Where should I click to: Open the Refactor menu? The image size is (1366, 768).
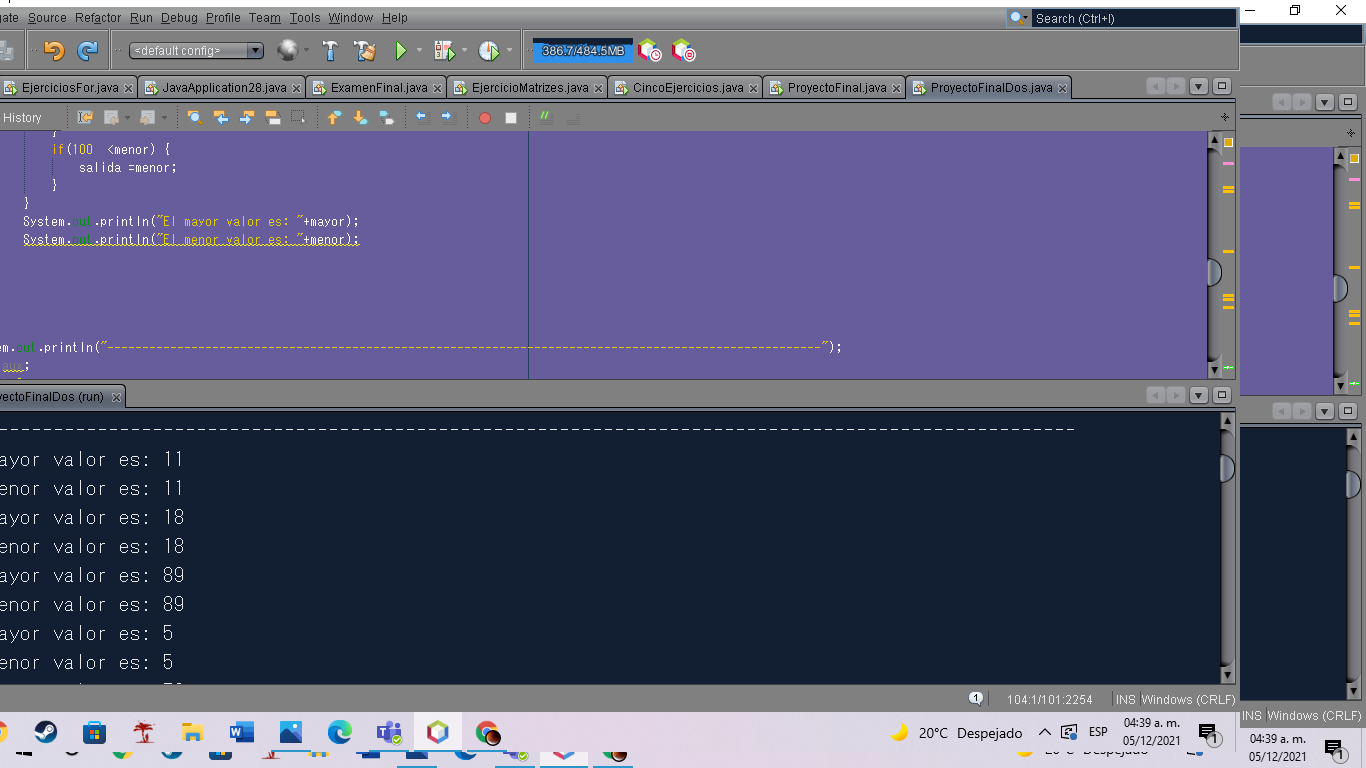[98, 18]
